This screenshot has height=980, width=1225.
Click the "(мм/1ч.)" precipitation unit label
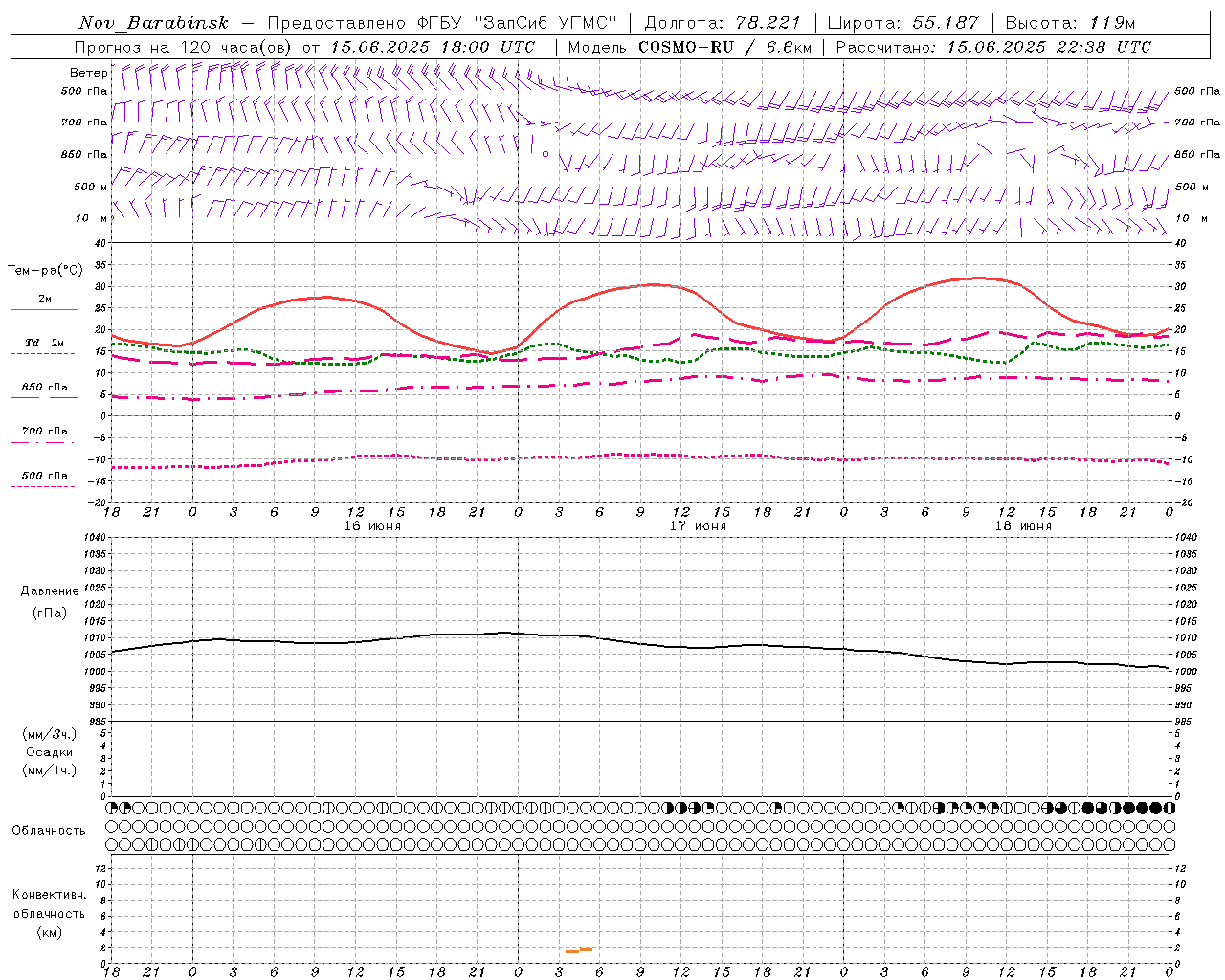[50, 770]
